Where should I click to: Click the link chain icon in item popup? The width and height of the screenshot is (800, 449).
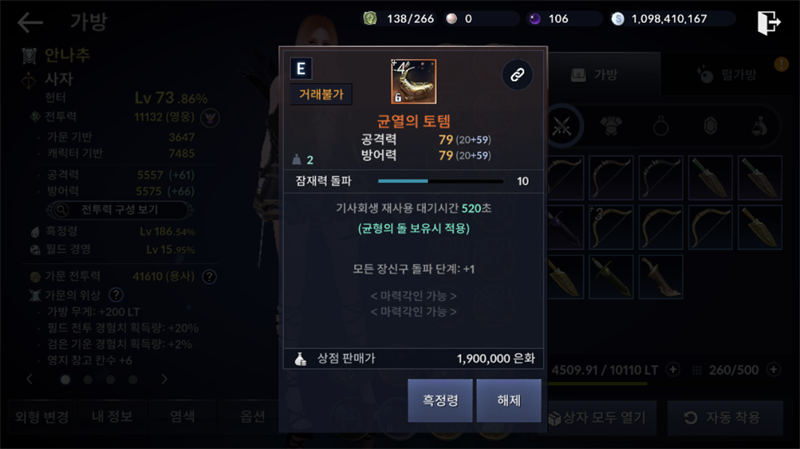pos(517,75)
